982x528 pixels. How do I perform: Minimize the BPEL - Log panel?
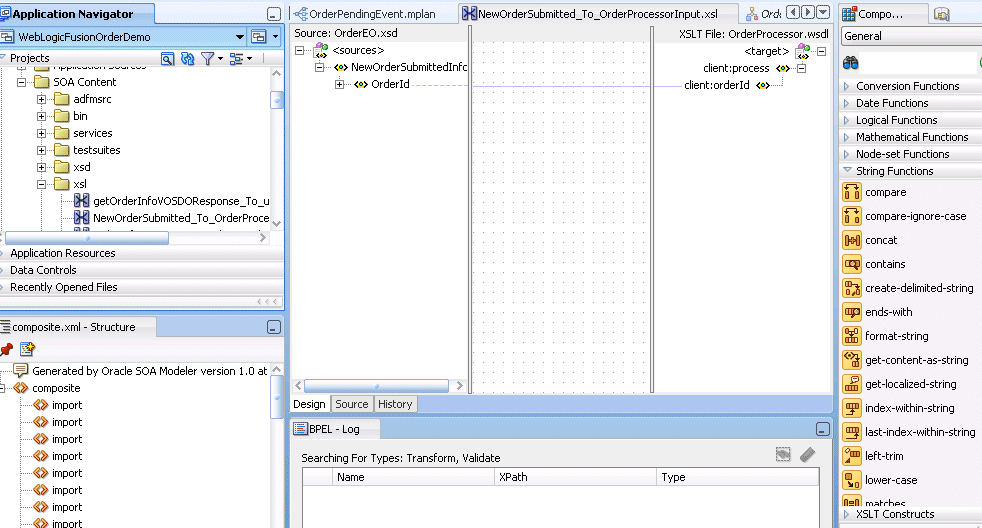pyautogui.click(x=823, y=429)
